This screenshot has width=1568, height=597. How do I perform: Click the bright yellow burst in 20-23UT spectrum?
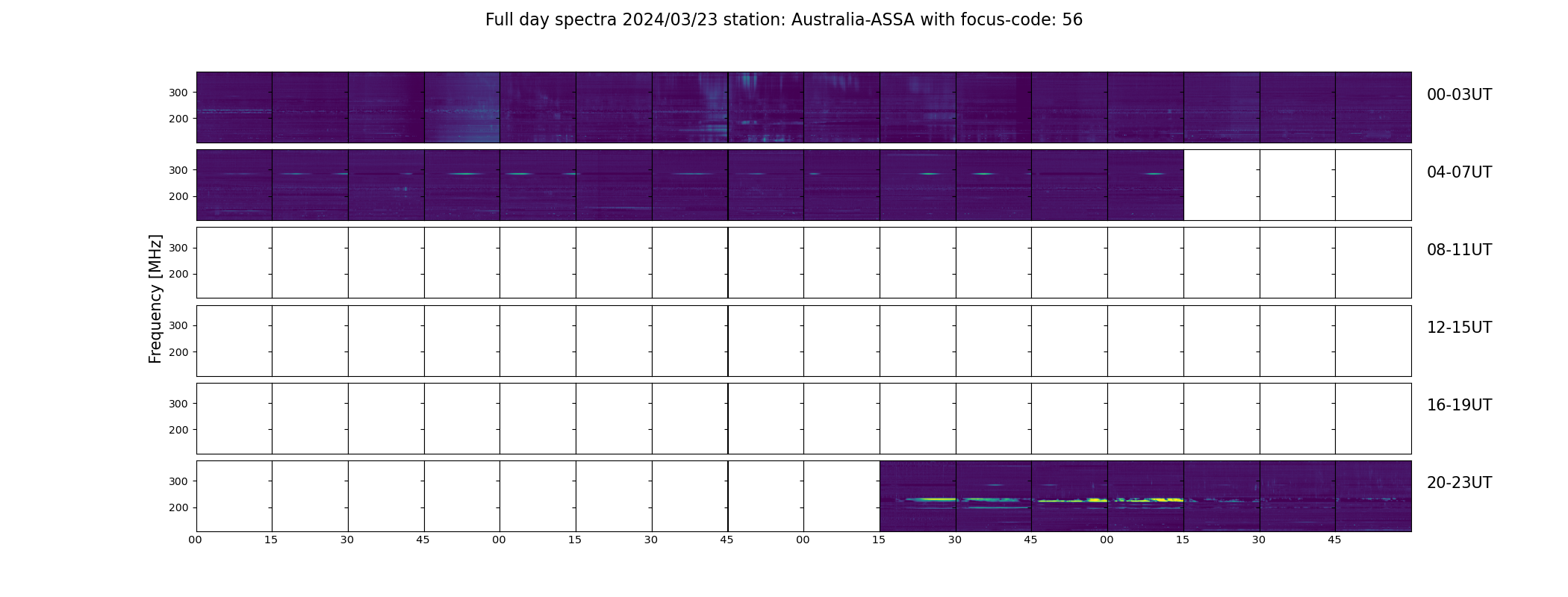click(931, 499)
